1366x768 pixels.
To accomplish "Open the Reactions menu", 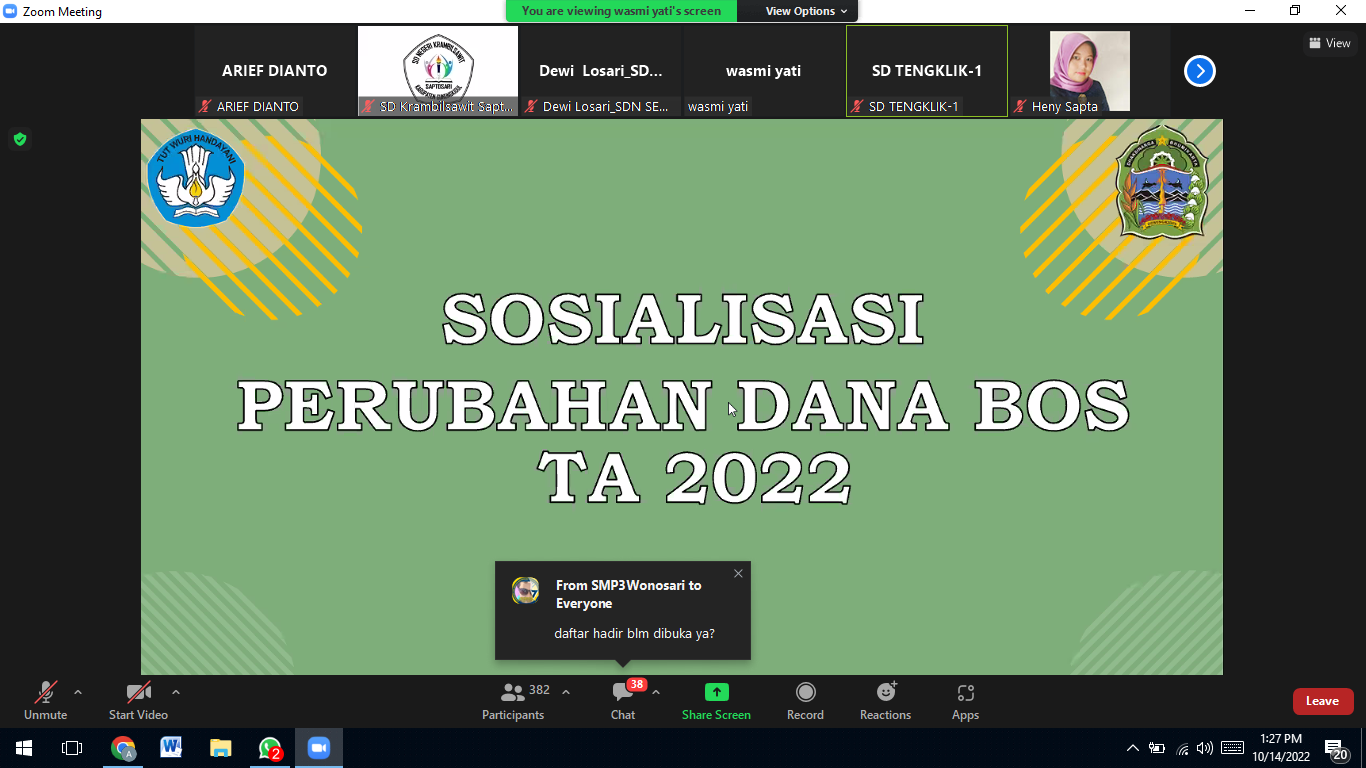I will click(x=885, y=700).
